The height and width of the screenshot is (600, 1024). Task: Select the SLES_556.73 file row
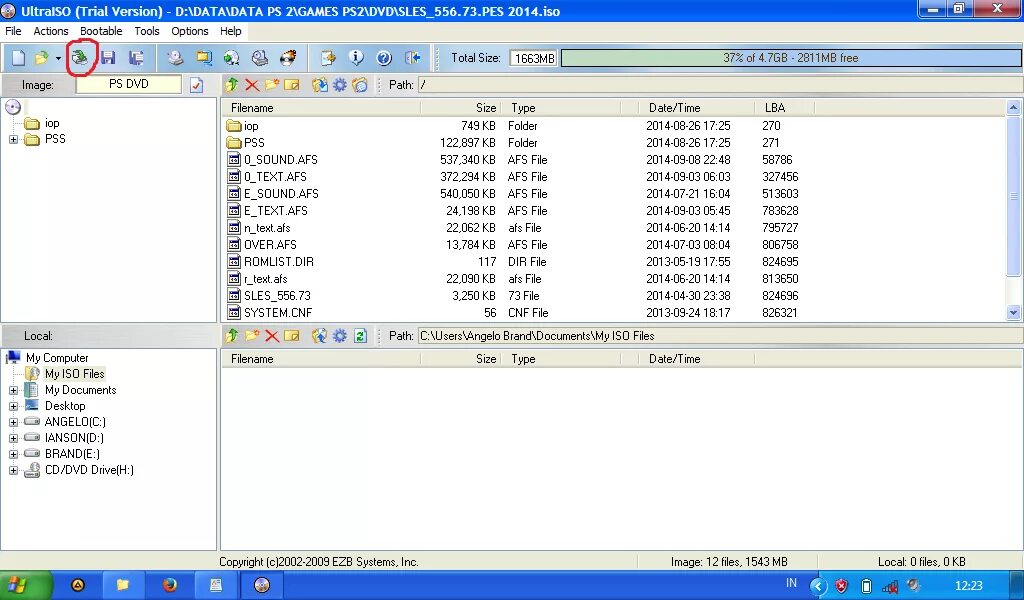(x=513, y=296)
